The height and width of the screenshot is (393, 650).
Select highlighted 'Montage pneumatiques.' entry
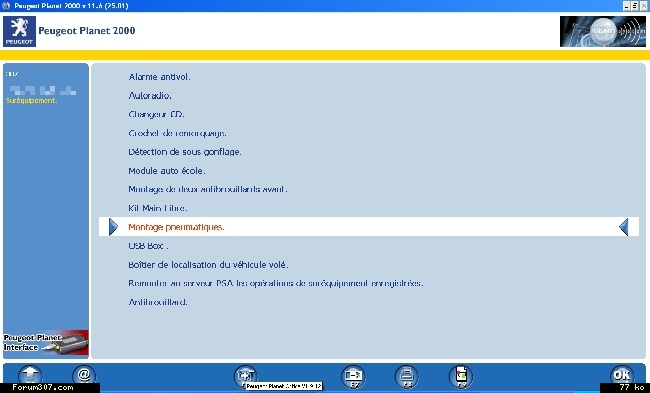coord(369,227)
